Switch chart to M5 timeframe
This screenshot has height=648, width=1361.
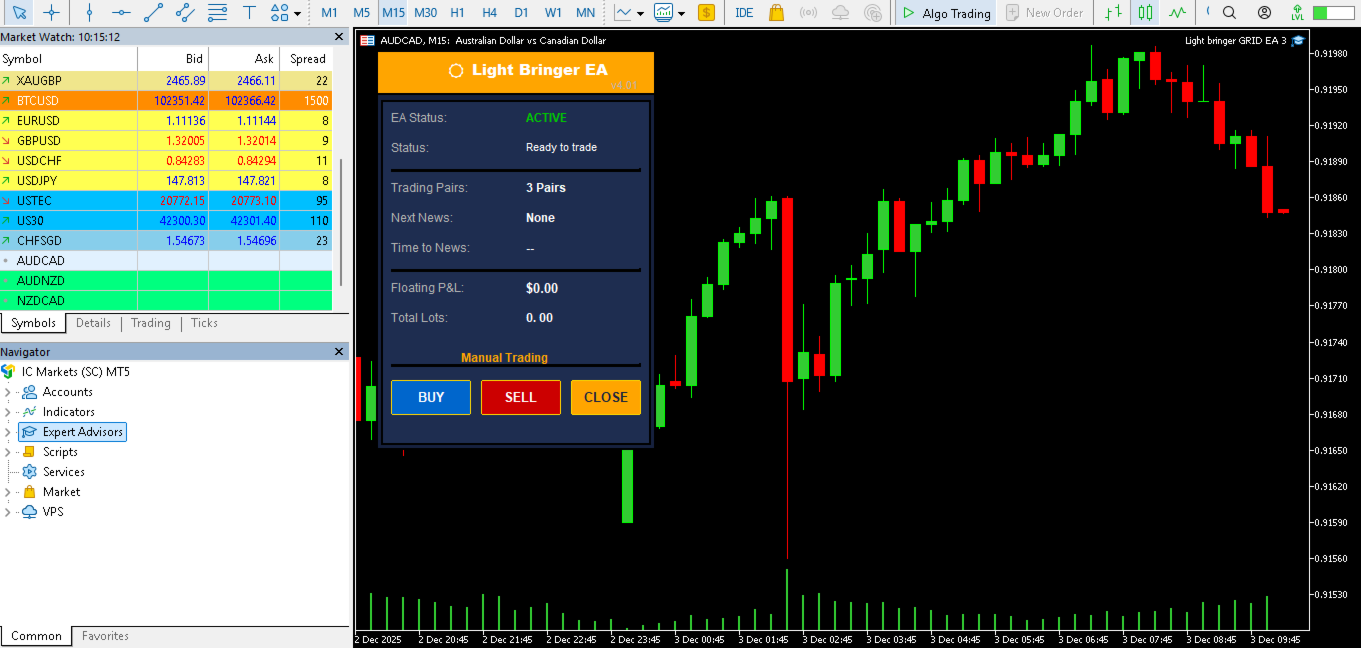pyautogui.click(x=361, y=13)
